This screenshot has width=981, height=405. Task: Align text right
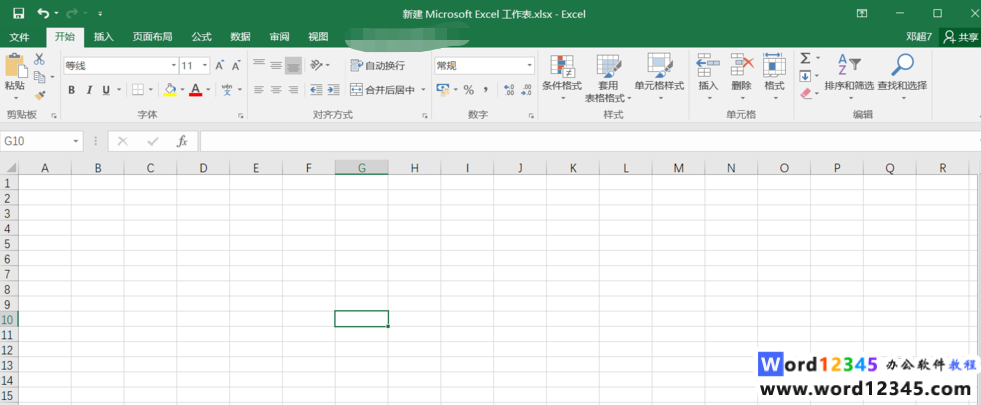(x=293, y=90)
